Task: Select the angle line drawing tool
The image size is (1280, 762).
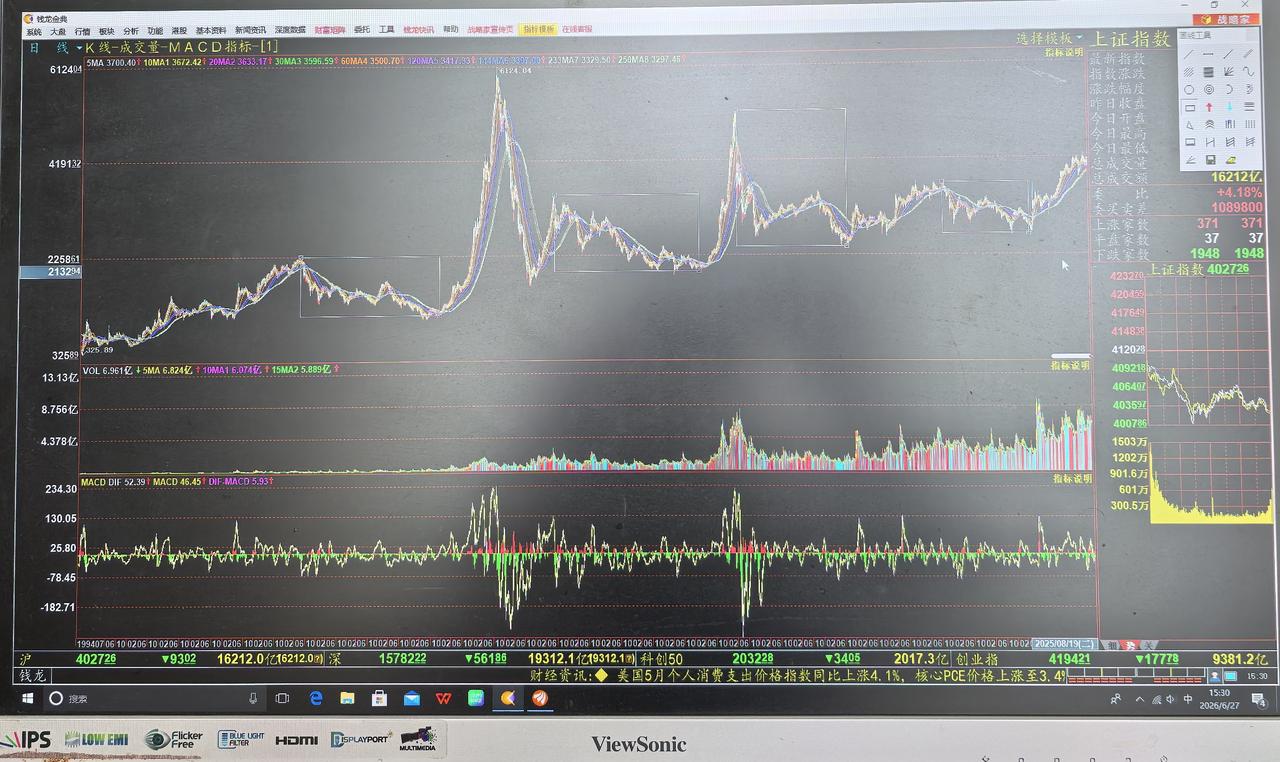Action: (1190, 159)
